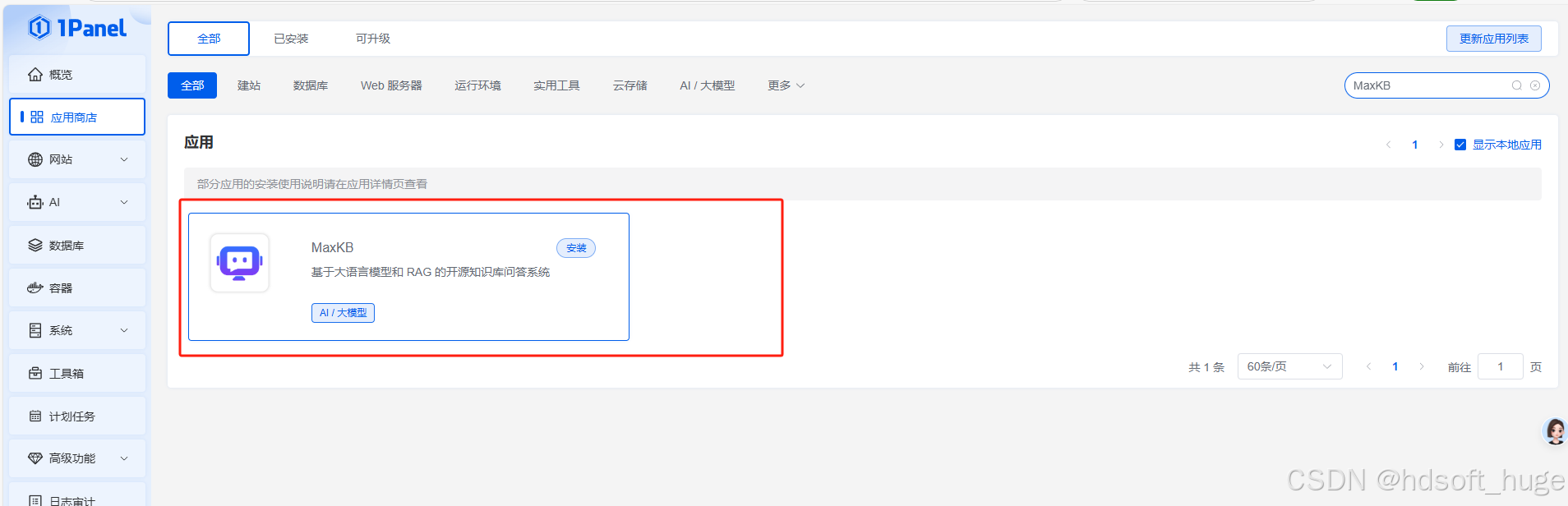
Task: Focus the 前往 page number input
Action: pyautogui.click(x=1501, y=366)
